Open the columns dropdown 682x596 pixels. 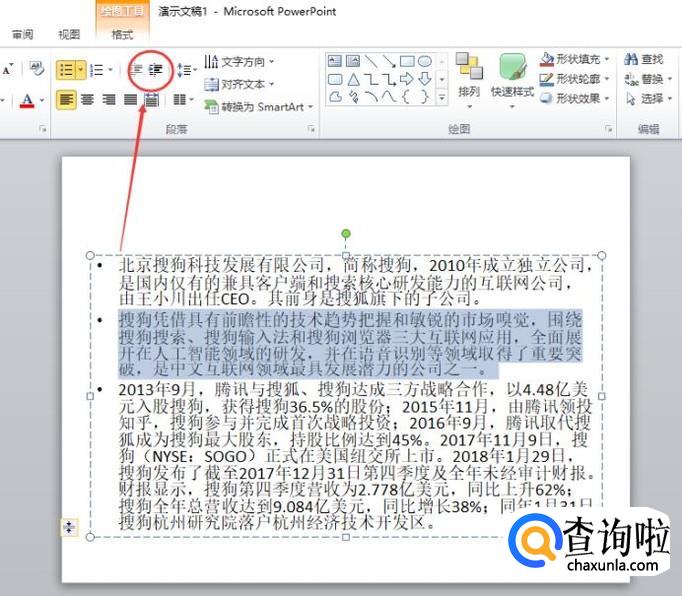(184, 100)
